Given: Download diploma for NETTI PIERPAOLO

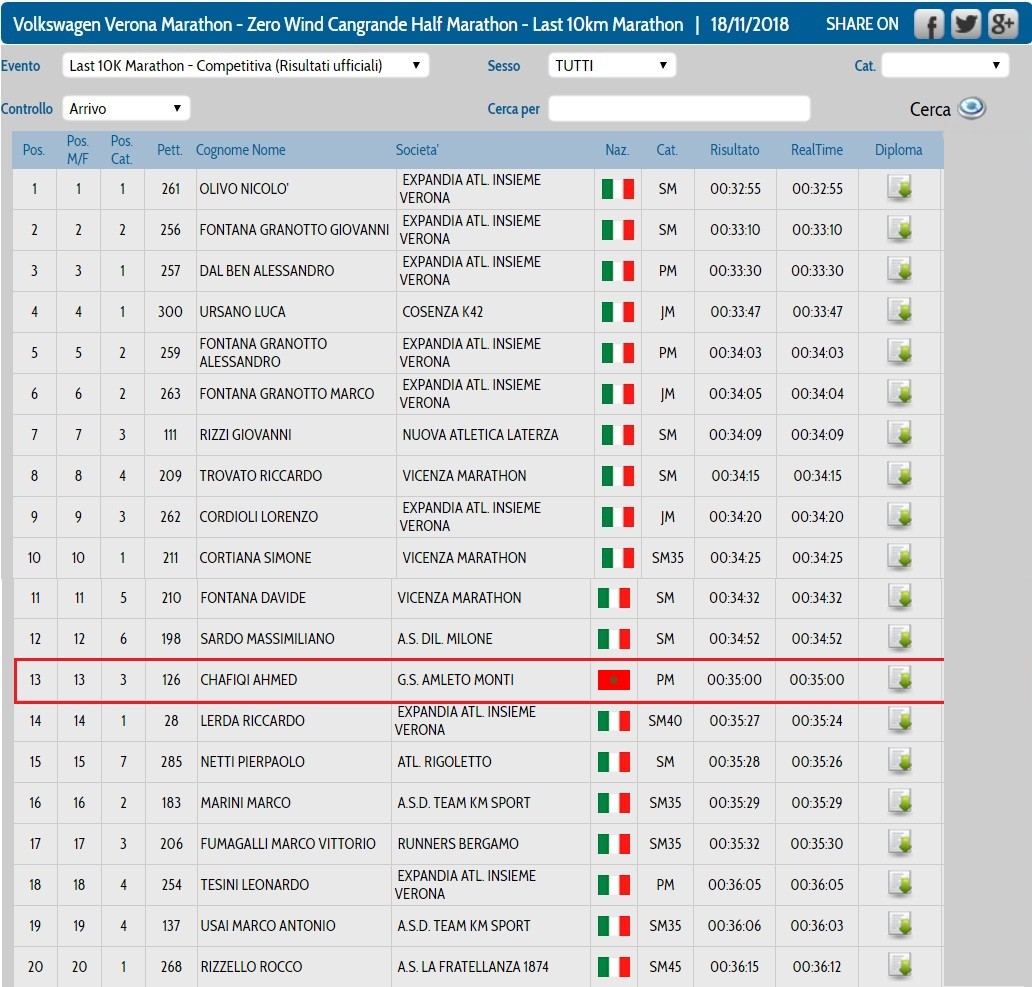Looking at the screenshot, I should 900,761.
